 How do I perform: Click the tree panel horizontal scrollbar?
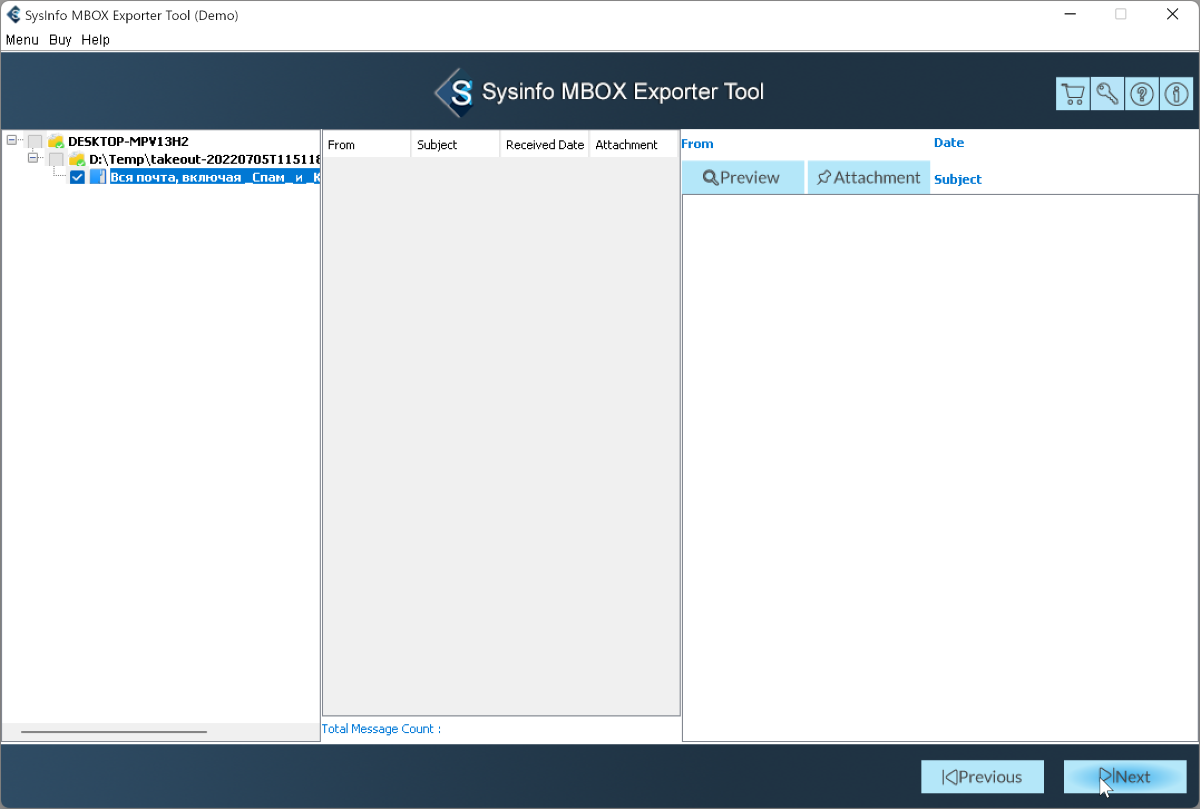pos(114,732)
